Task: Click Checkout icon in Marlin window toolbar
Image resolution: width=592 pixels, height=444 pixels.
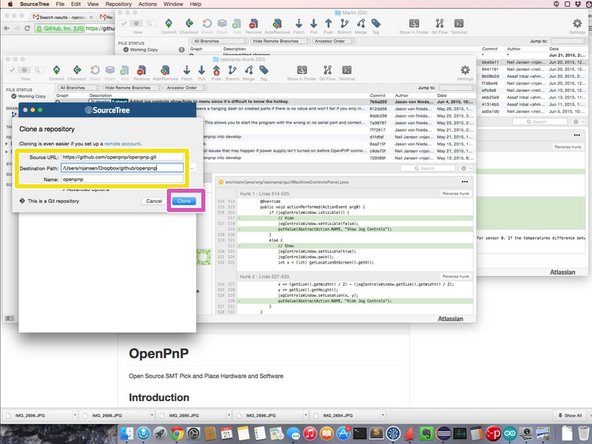Action: [x=189, y=24]
